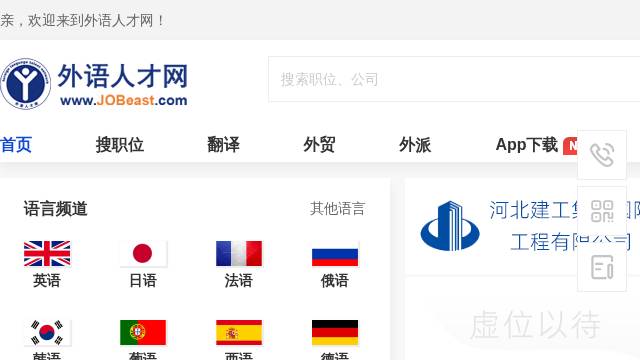
Task: Open the 搜职位 menu item
Action: pos(120,144)
